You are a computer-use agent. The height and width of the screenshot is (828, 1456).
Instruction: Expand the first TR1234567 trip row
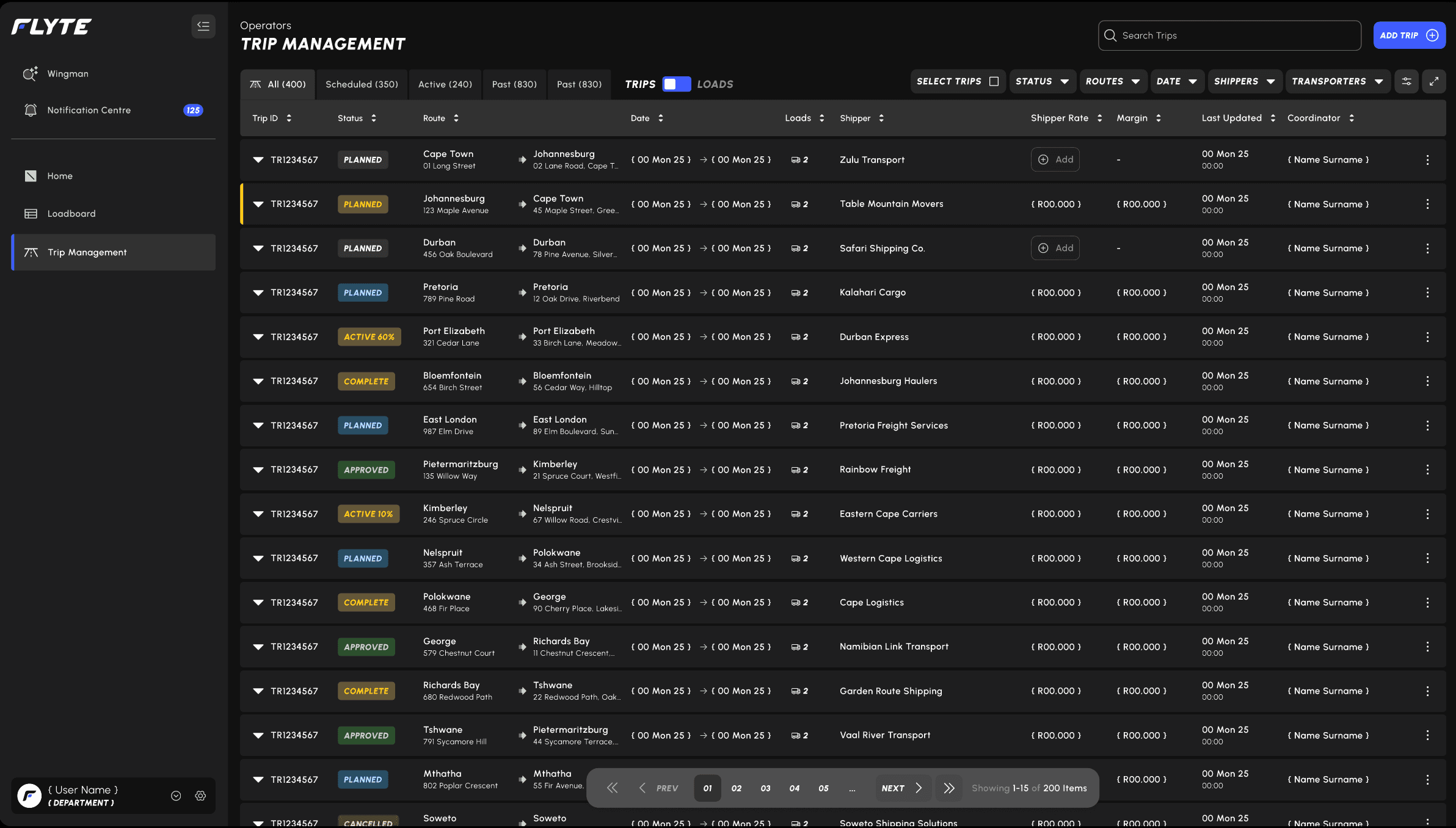click(258, 159)
